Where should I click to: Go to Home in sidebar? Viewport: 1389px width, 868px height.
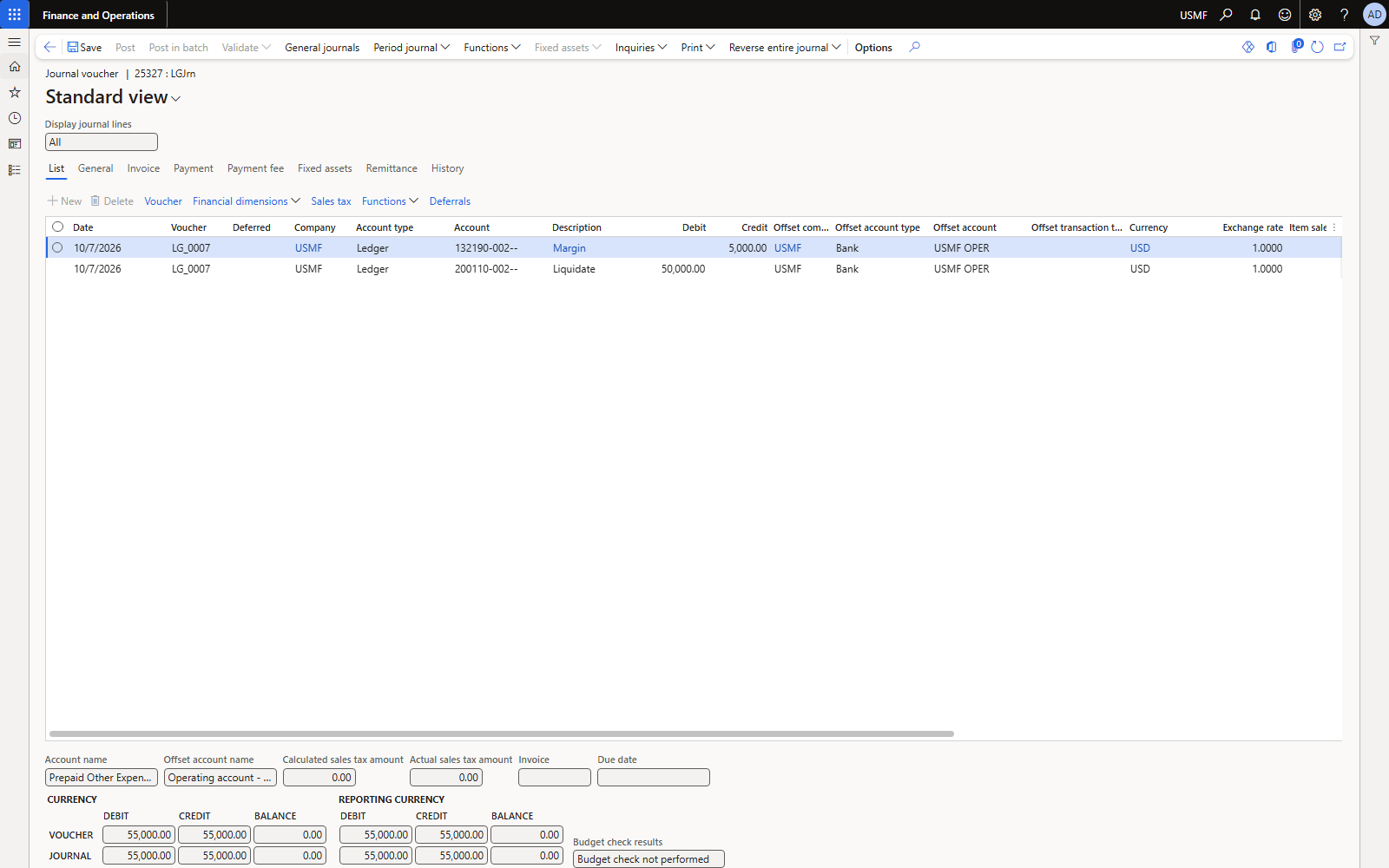[x=14, y=67]
